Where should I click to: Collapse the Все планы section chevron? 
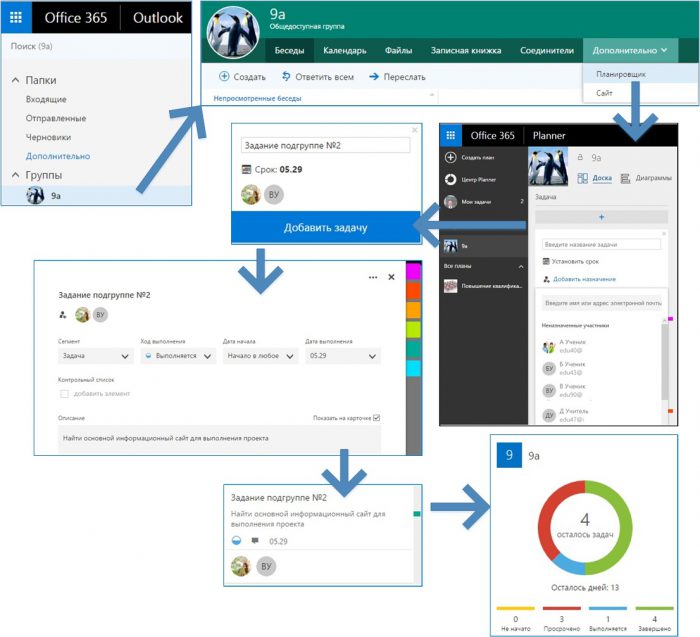[x=521, y=266]
